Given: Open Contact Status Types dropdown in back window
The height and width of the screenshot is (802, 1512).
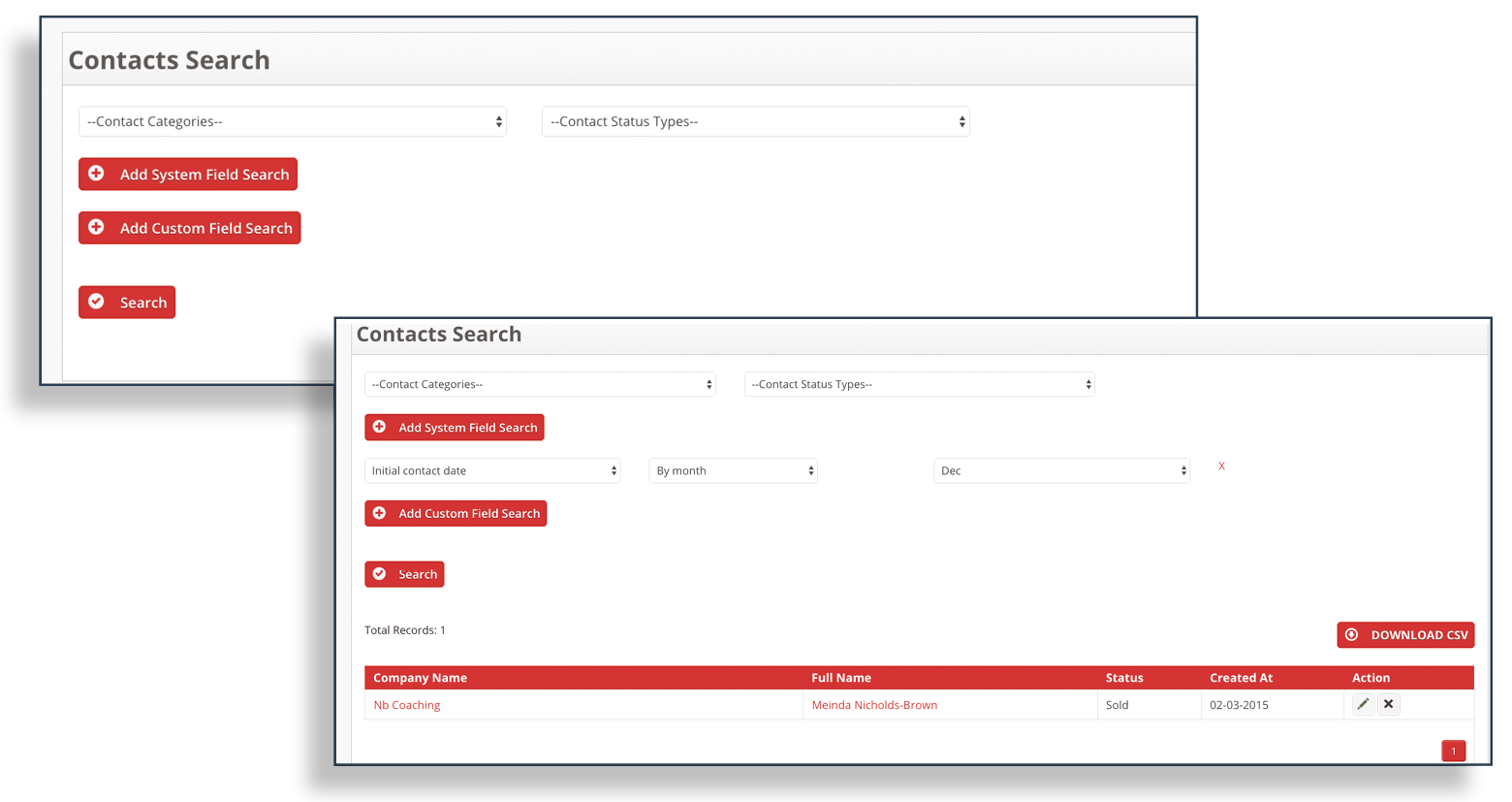Looking at the screenshot, I should pyautogui.click(x=756, y=121).
